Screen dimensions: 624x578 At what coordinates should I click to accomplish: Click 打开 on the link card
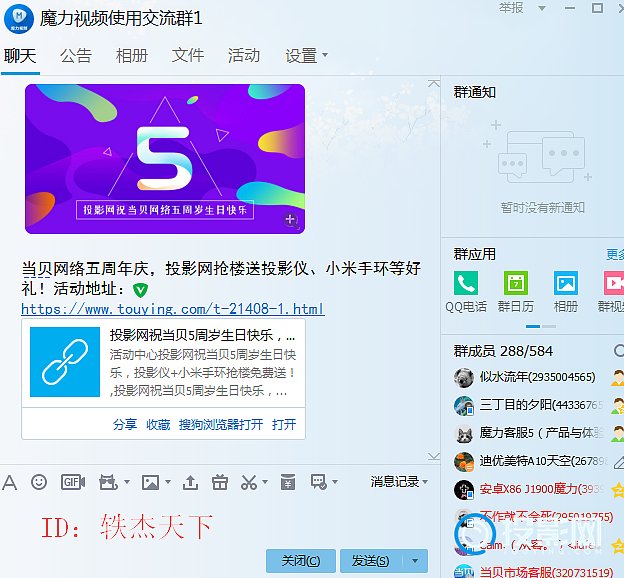[284, 425]
